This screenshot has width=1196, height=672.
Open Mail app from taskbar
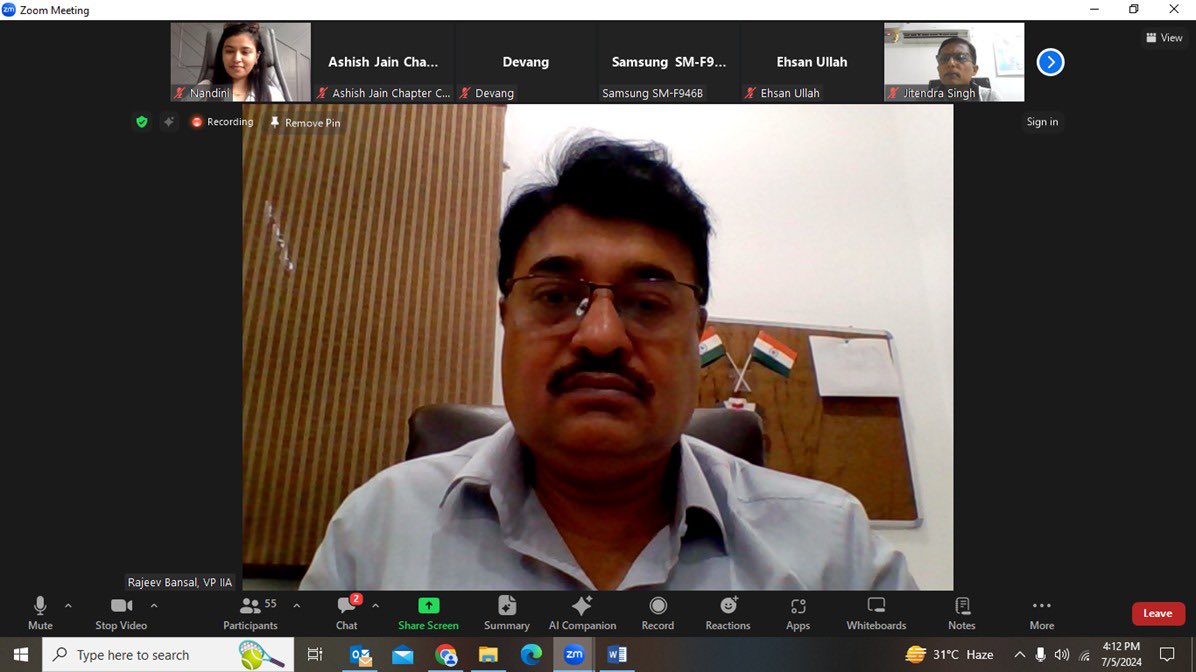point(403,654)
